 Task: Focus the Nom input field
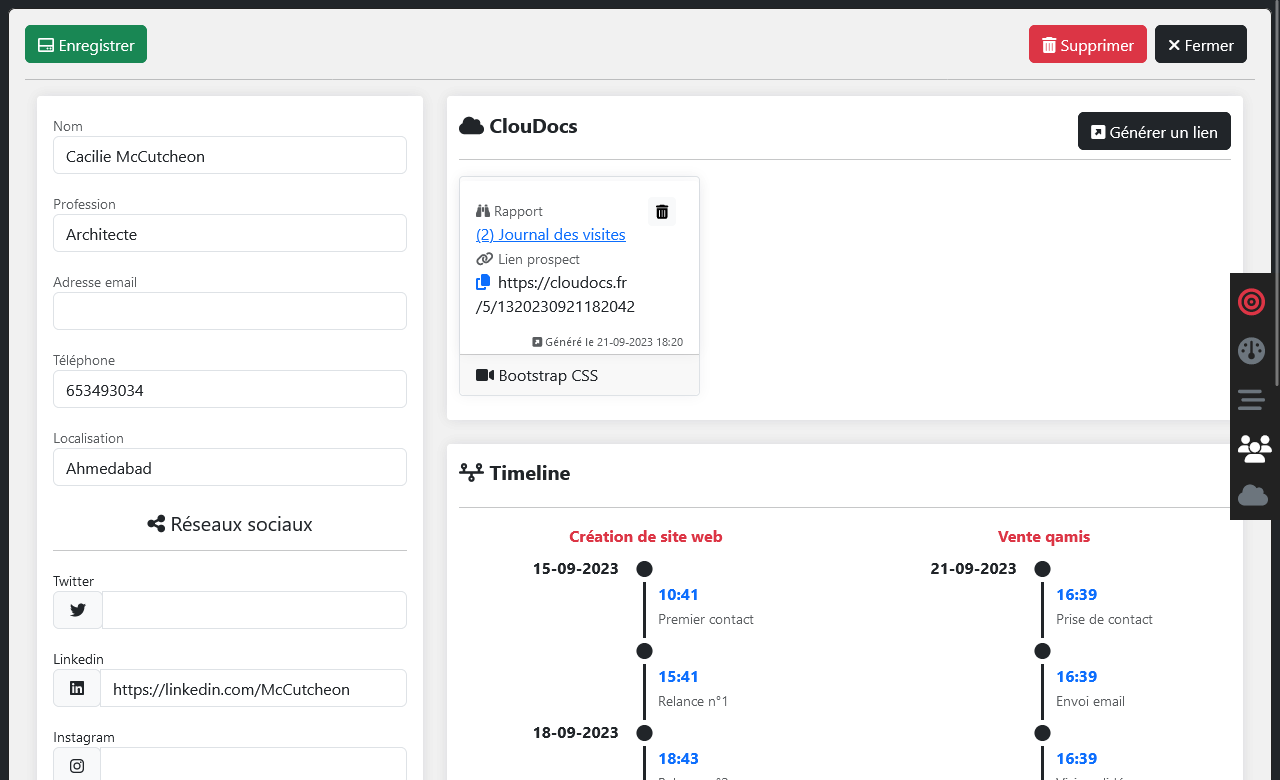pyautogui.click(x=230, y=156)
